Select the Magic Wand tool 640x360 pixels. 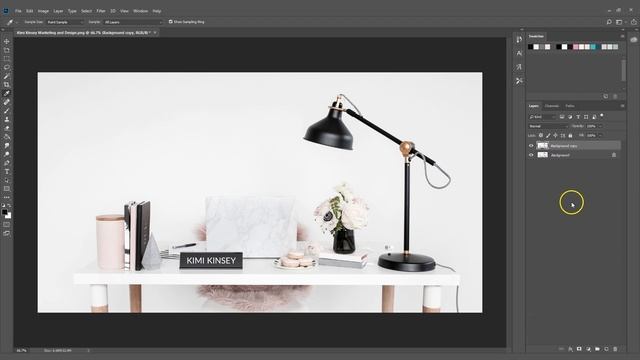pos(7,76)
